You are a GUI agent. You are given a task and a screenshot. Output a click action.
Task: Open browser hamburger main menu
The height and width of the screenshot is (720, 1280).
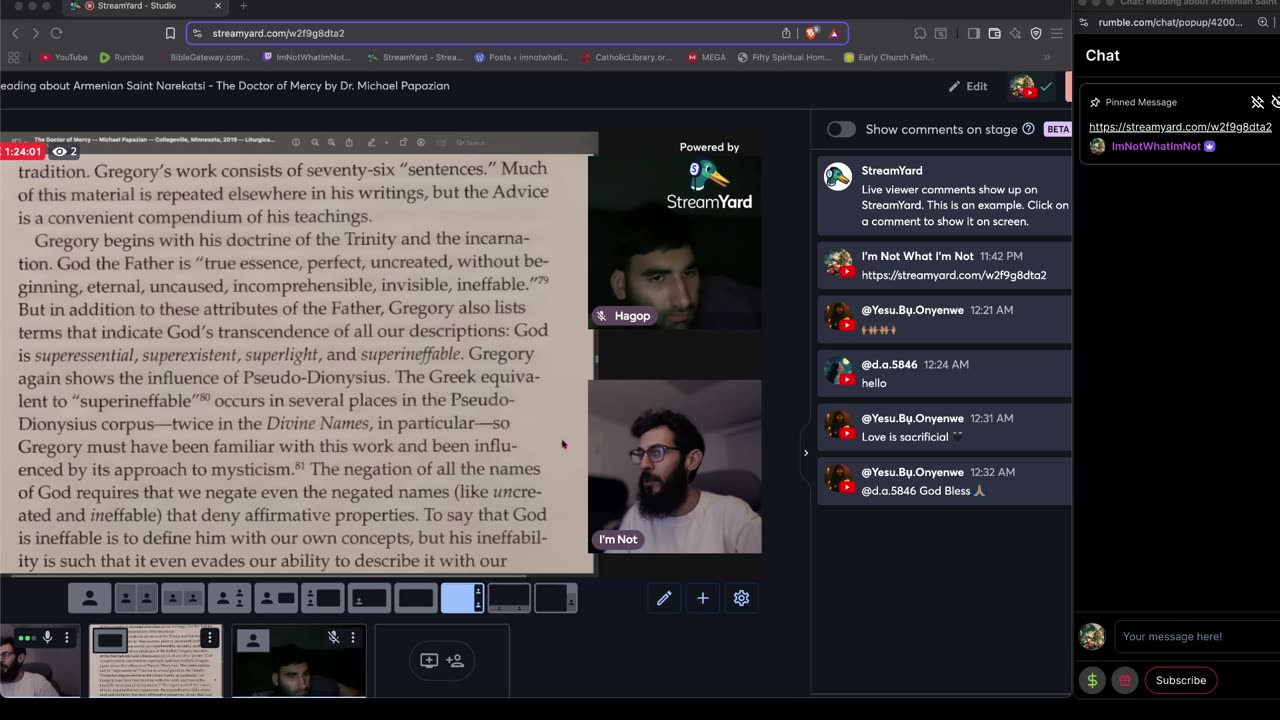coord(1056,33)
